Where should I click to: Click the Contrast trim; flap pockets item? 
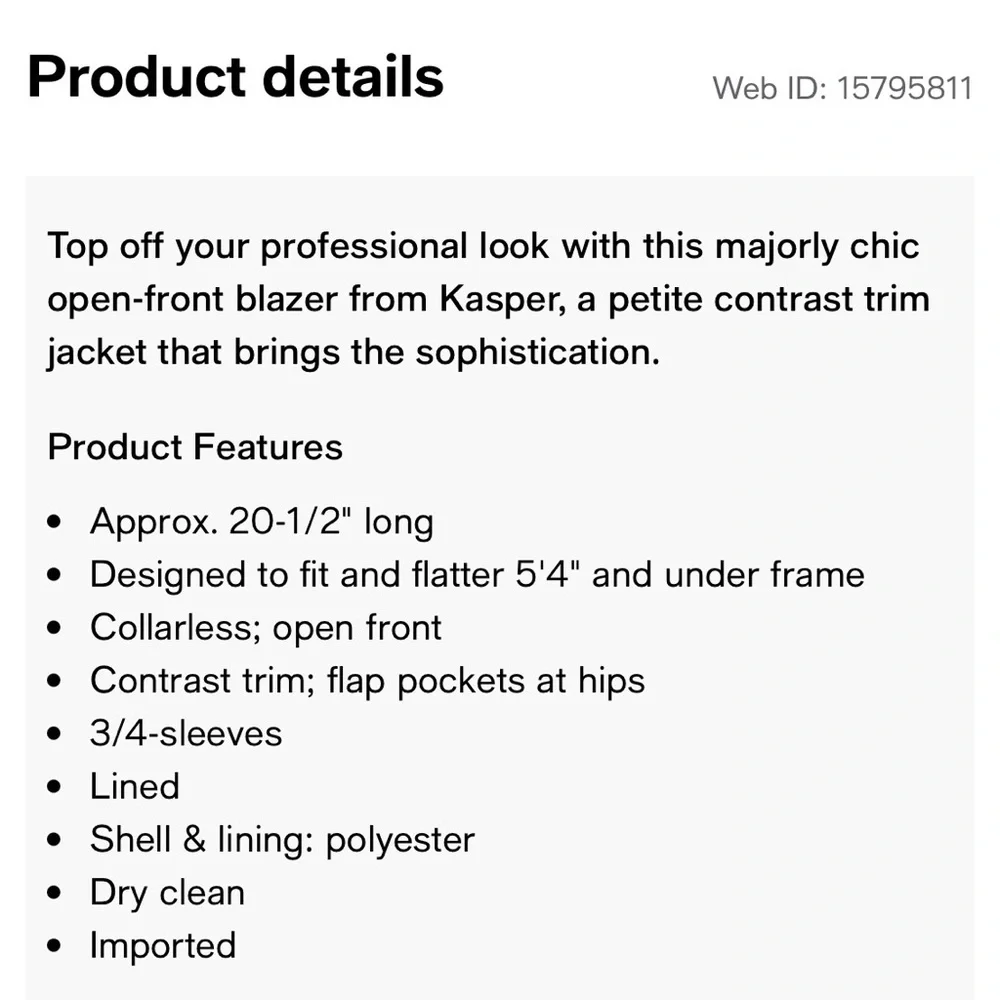(x=367, y=680)
